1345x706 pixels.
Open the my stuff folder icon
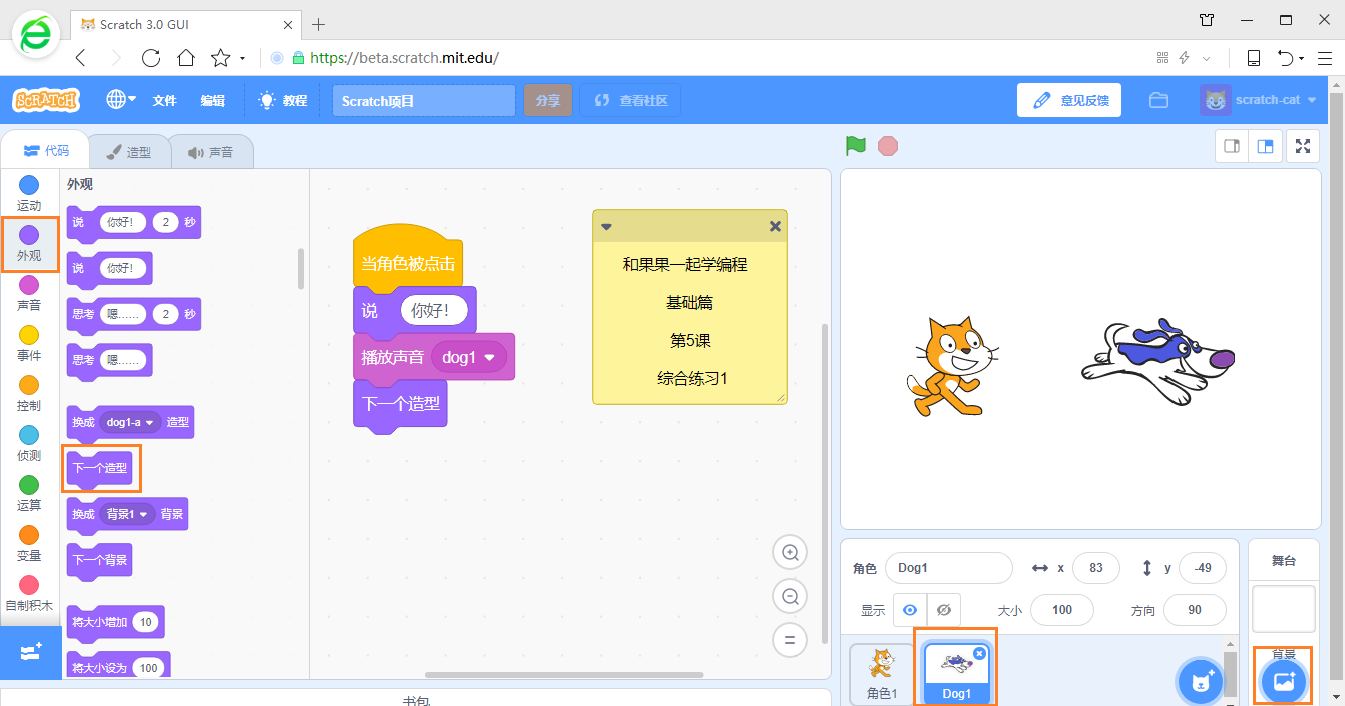tap(1158, 100)
